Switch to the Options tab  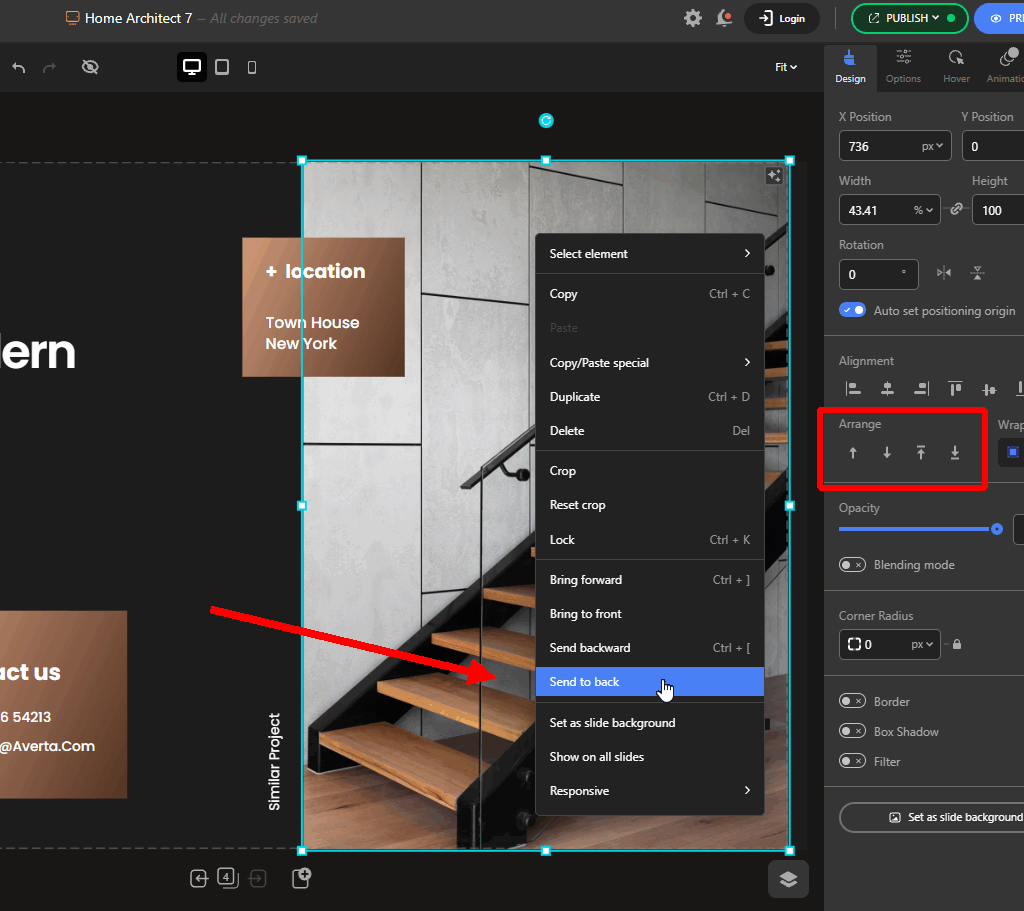(x=903, y=67)
